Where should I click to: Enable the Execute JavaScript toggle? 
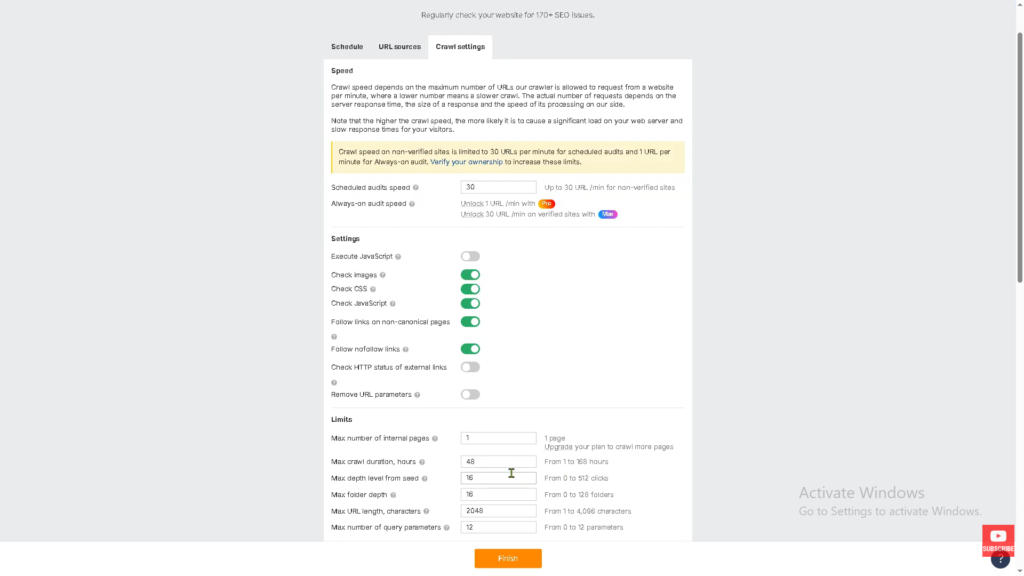(x=470, y=257)
